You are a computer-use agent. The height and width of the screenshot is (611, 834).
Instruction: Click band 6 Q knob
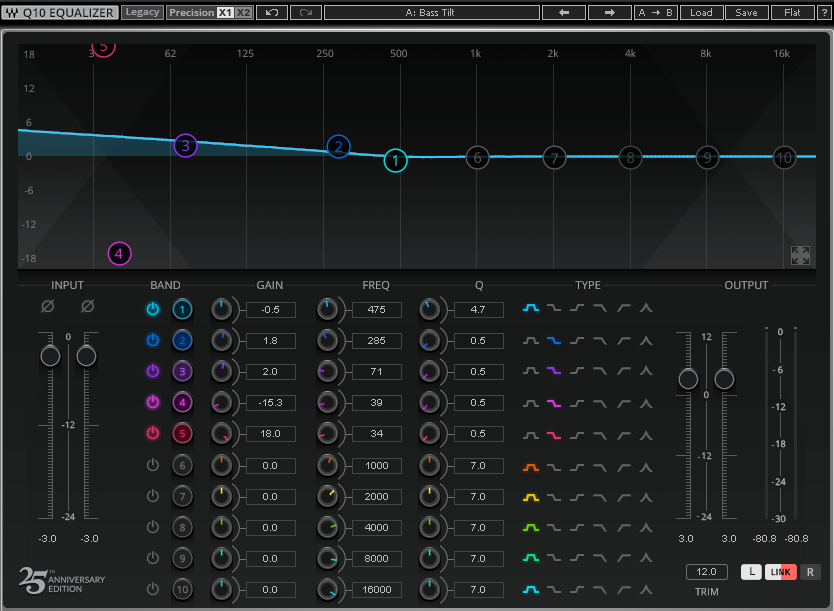click(x=429, y=465)
